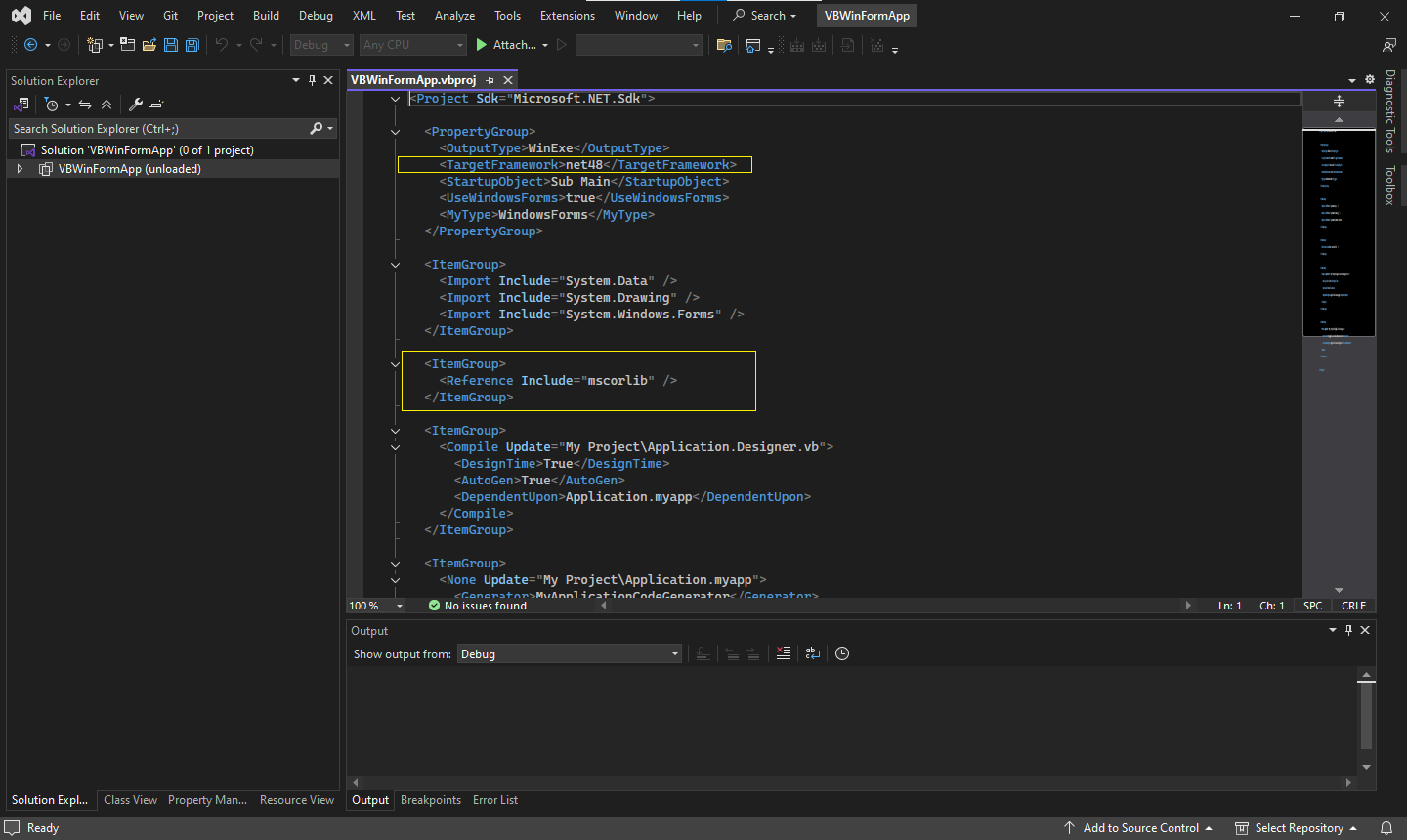
Task: Click Add to Source Control button
Action: (1139, 828)
